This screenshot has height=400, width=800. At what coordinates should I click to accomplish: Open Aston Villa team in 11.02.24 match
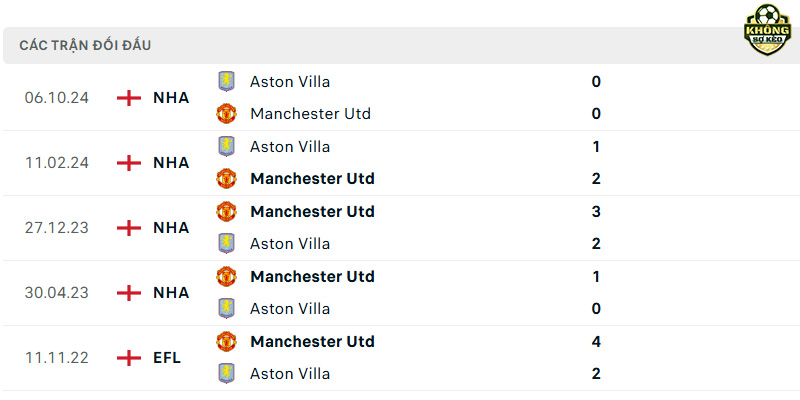click(x=290, y=147)
